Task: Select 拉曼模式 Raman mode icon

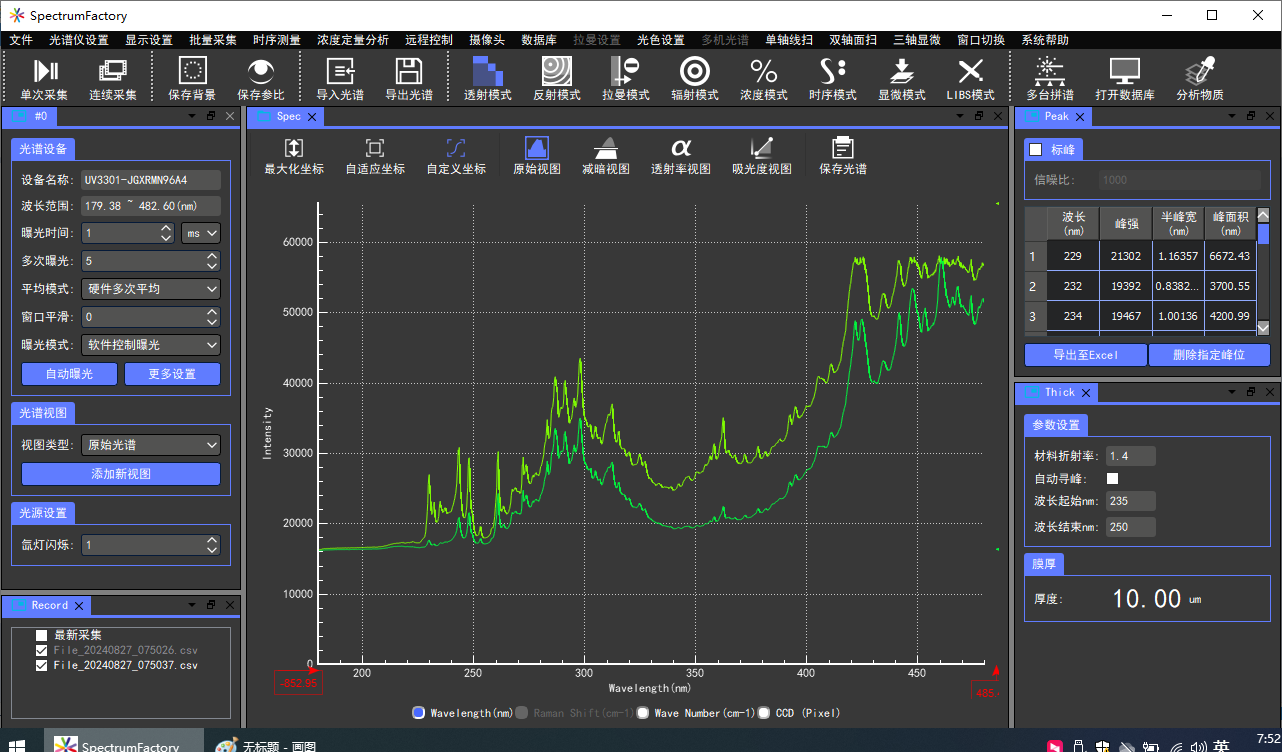Action: [x=625, y=72]
